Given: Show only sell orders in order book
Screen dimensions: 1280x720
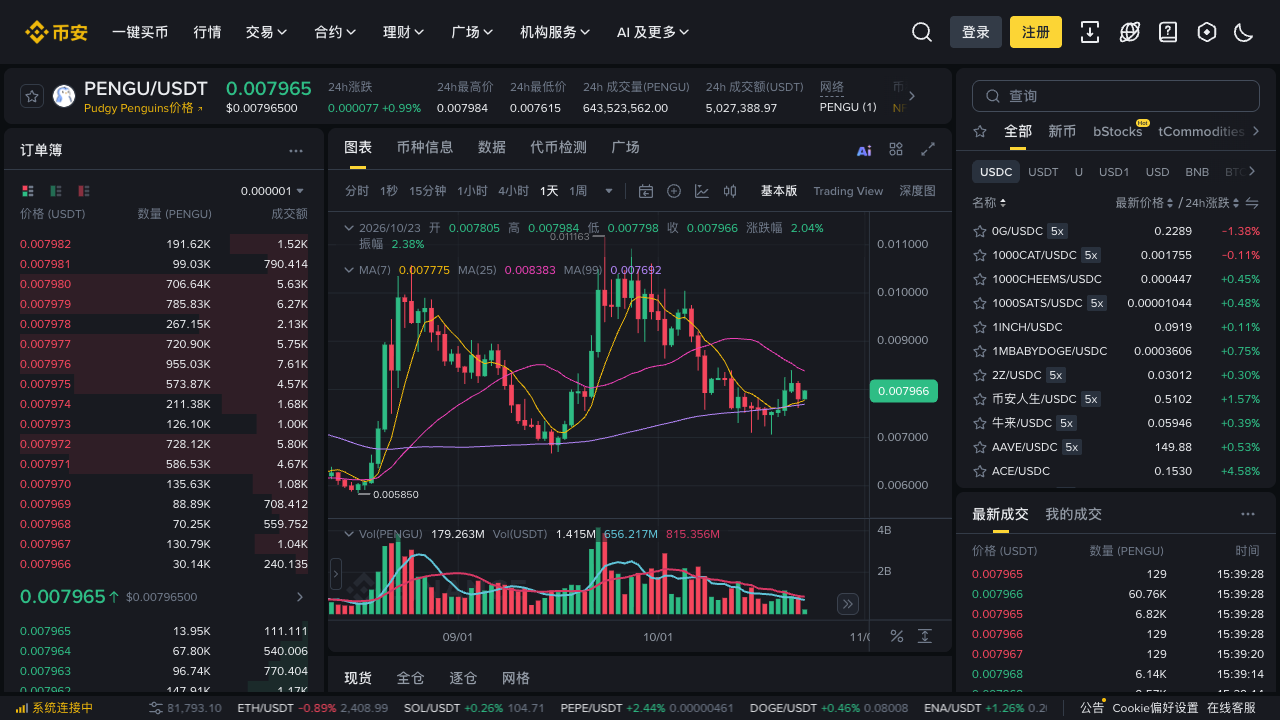Looking at the screenshot, I should tap(84, 191).
